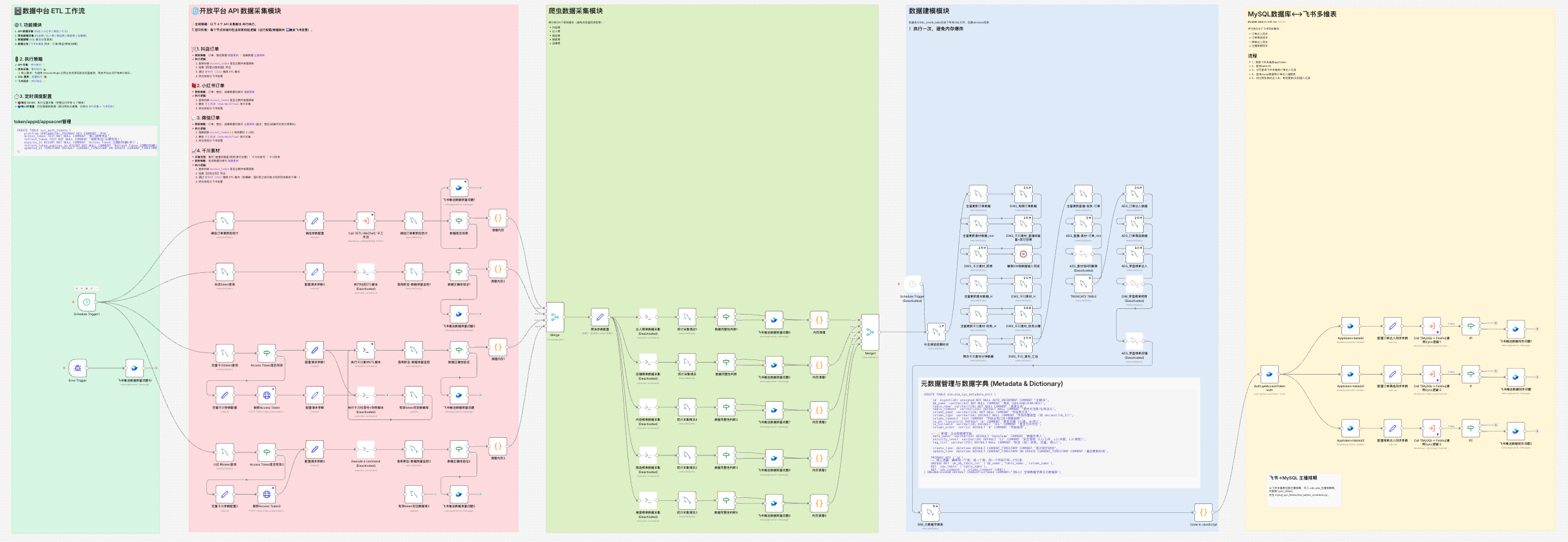The image size is (1568, 542).
Task: Select the Code in JavaScript node
Action: (1203, 512)
